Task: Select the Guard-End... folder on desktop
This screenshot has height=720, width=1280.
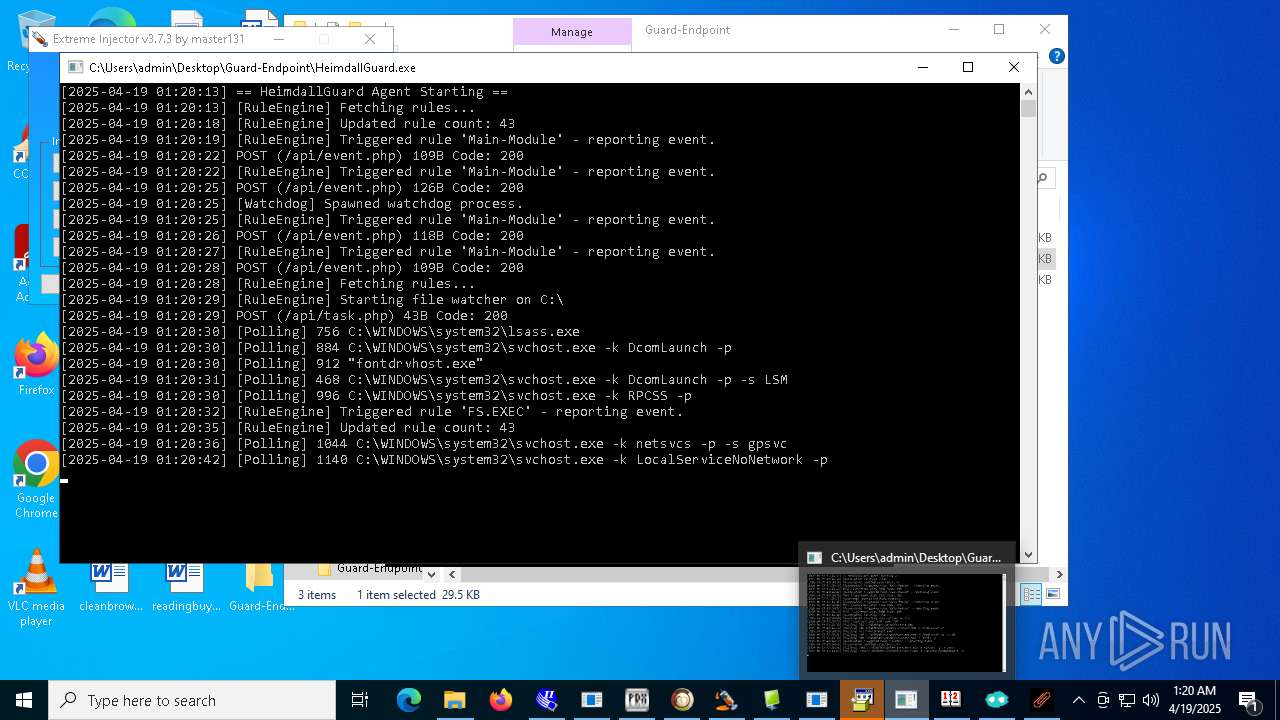Action: 261,586
